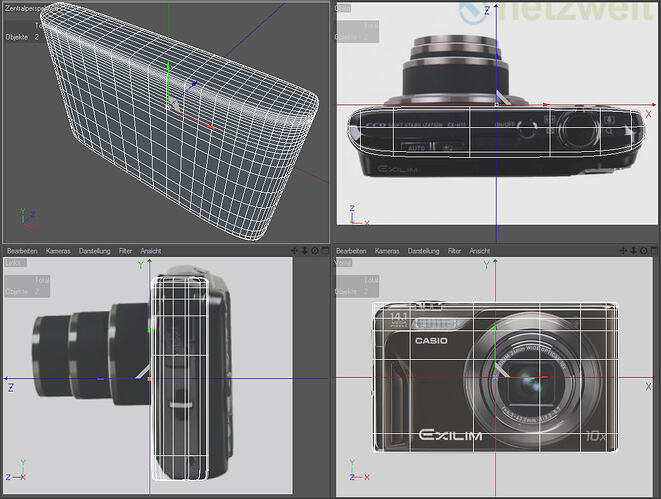Image resolution: width=661 pixels, height=499 pixels.
Task: Click the 'Links' viewport label
Action: tap(15, 263)
